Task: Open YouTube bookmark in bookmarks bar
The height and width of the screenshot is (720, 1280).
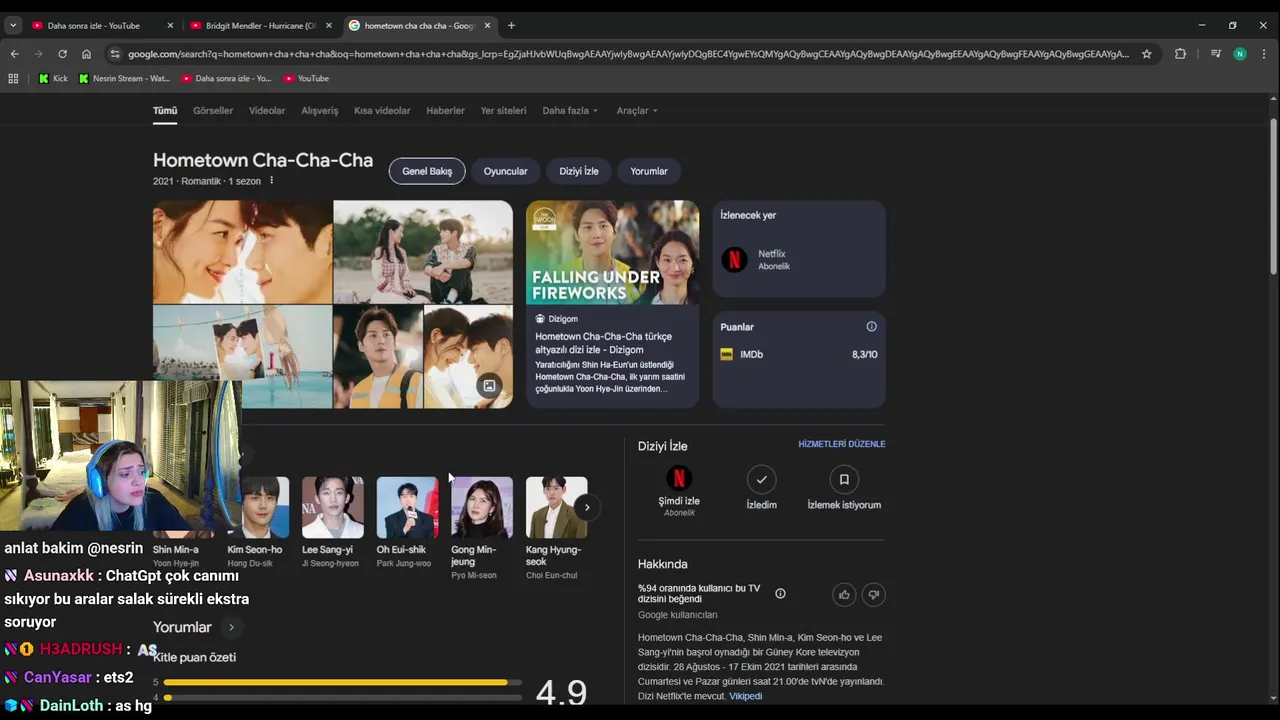Action: [x=306, y=78]
